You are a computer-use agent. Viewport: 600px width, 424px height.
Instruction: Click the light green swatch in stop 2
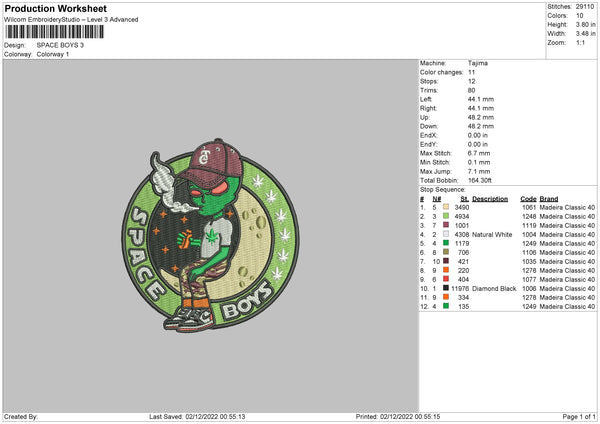point(446,216)
